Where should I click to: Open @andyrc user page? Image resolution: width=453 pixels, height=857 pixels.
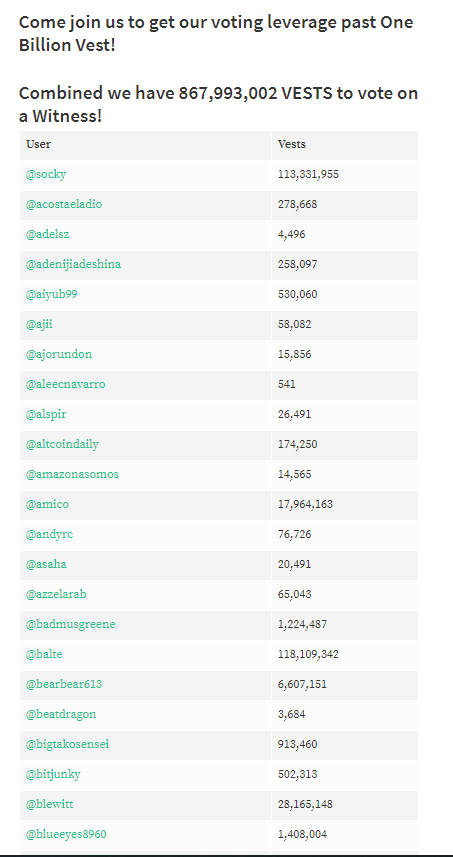pos(49,535)
